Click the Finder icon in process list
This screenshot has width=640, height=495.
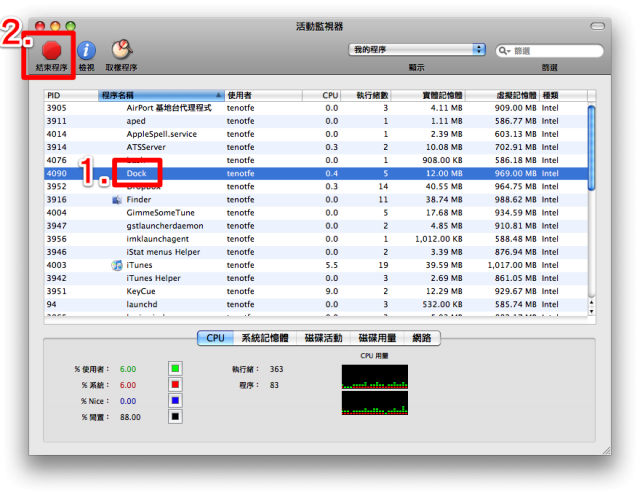point(117,200)
